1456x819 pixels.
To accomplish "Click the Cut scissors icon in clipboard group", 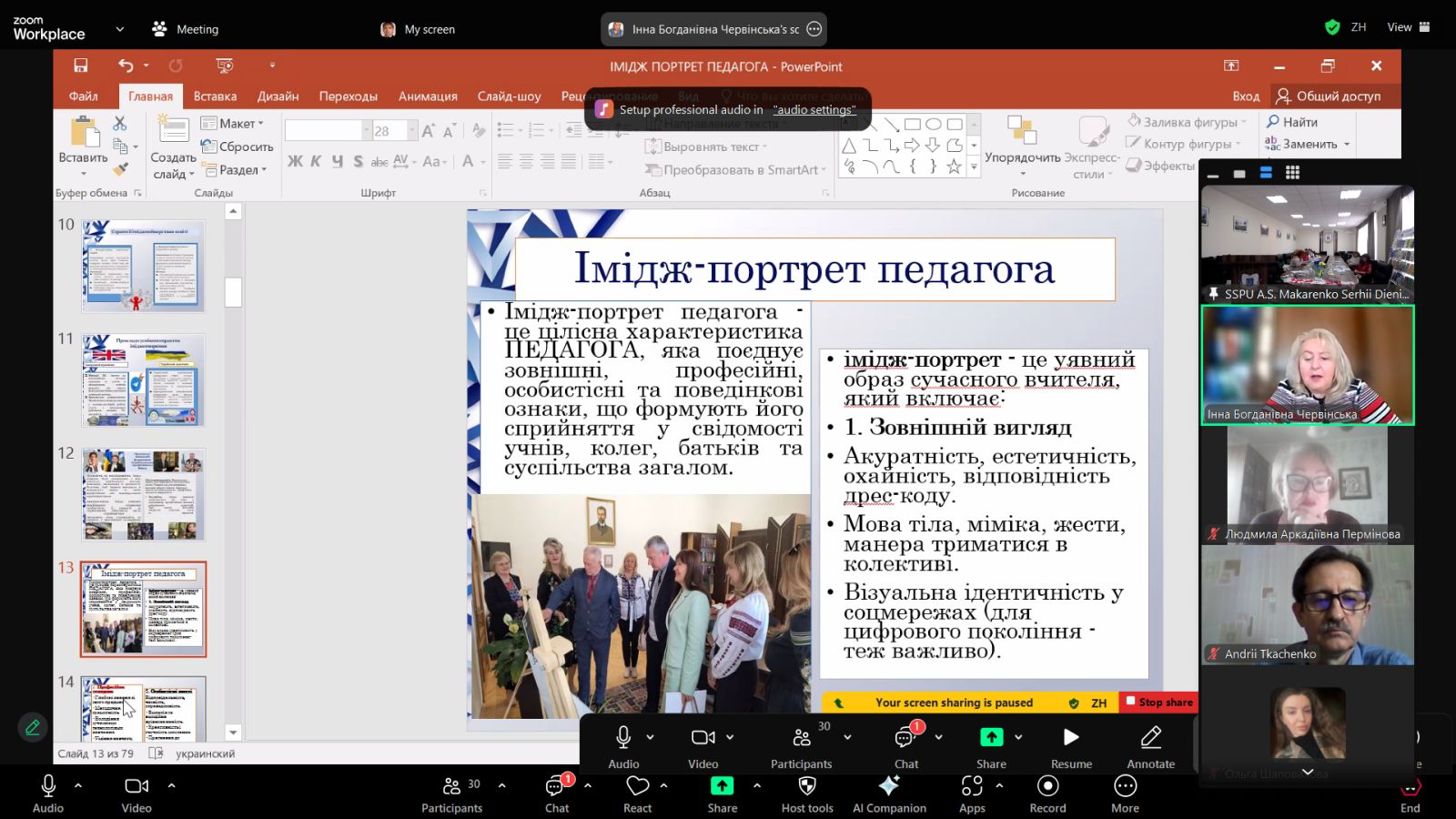I will click(120, 123).
